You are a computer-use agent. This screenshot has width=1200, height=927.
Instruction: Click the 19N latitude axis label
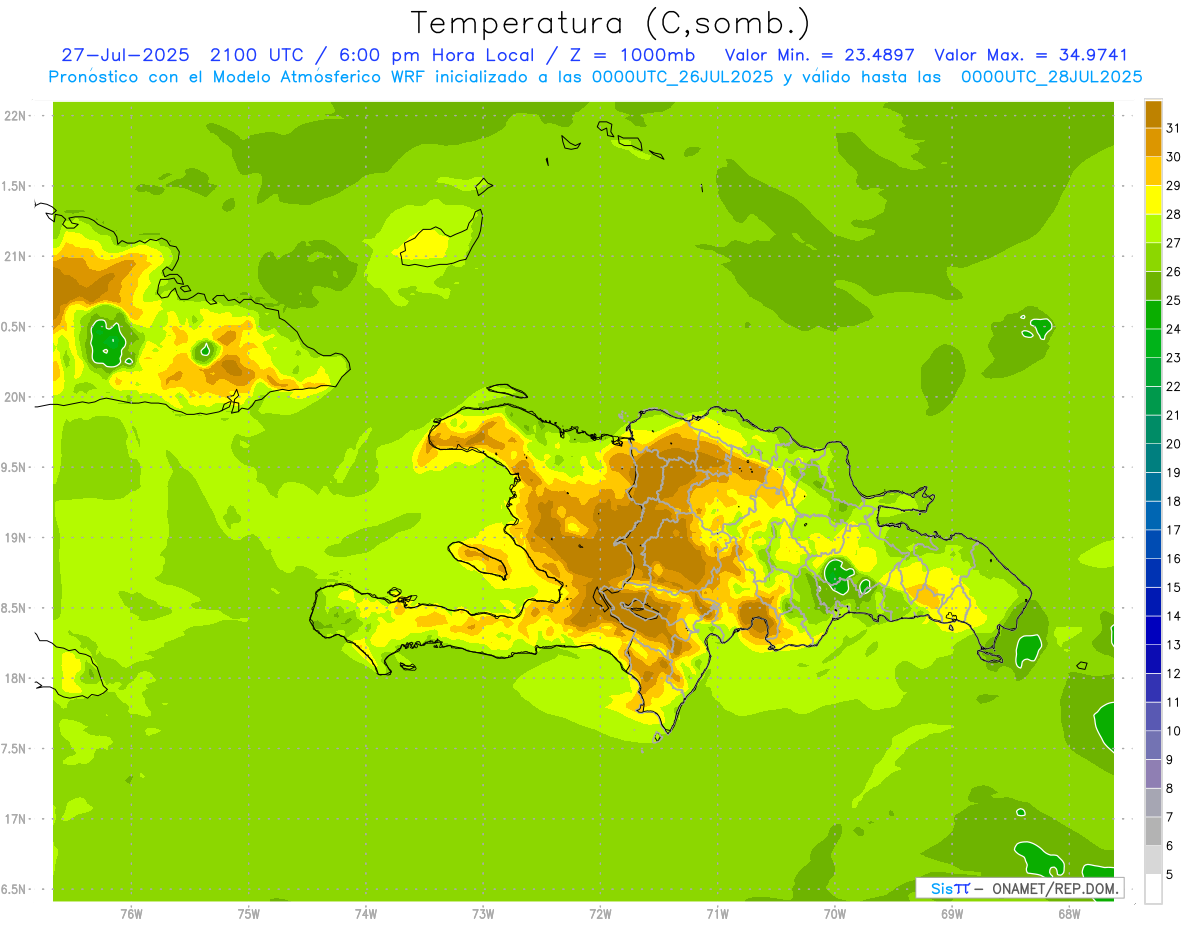(x=15, y=538)
